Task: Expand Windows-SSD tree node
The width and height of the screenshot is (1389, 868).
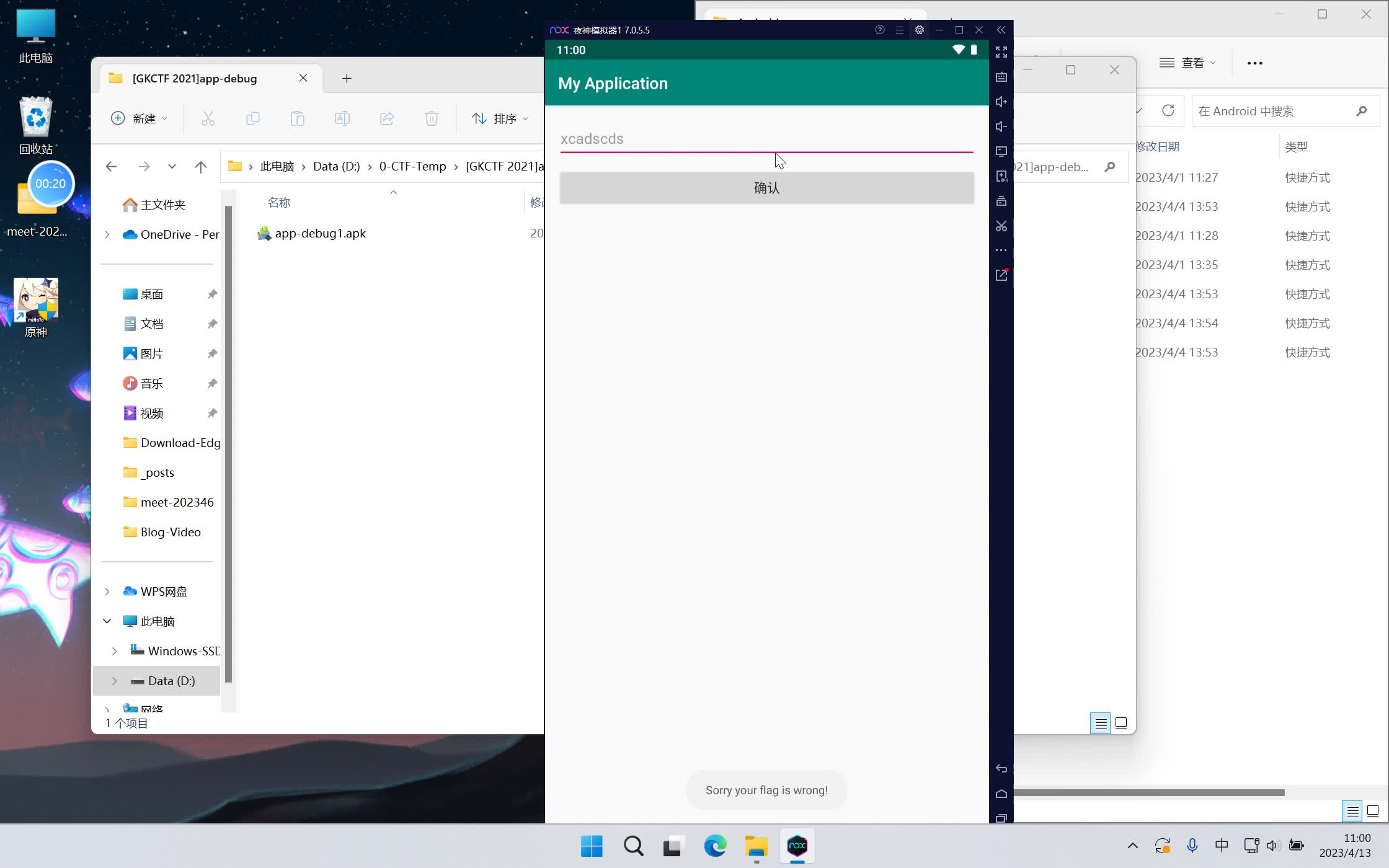Action: (x=114, y=651)
